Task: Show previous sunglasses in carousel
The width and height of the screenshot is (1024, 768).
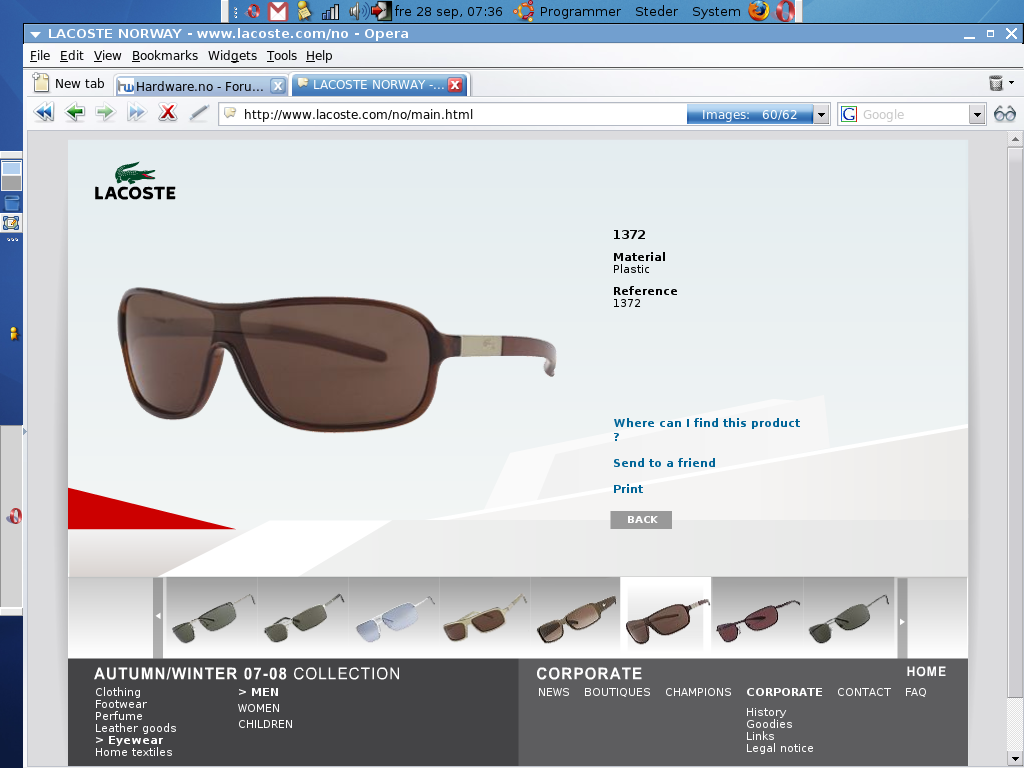Action: click(158, 616)
